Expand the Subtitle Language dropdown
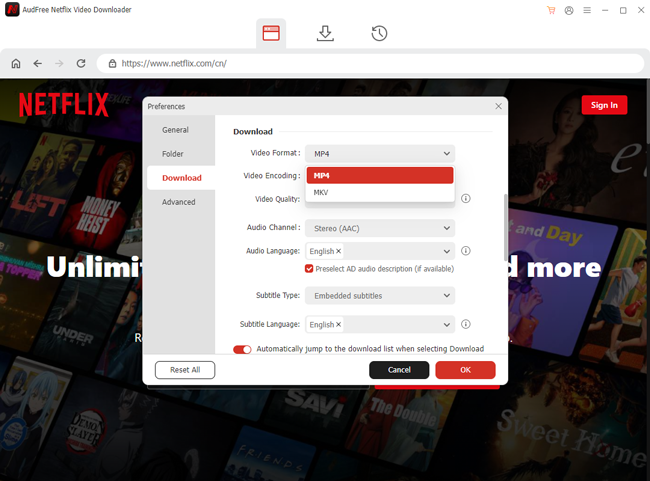This screenshot has height=481, width=650. coord(446,325)
